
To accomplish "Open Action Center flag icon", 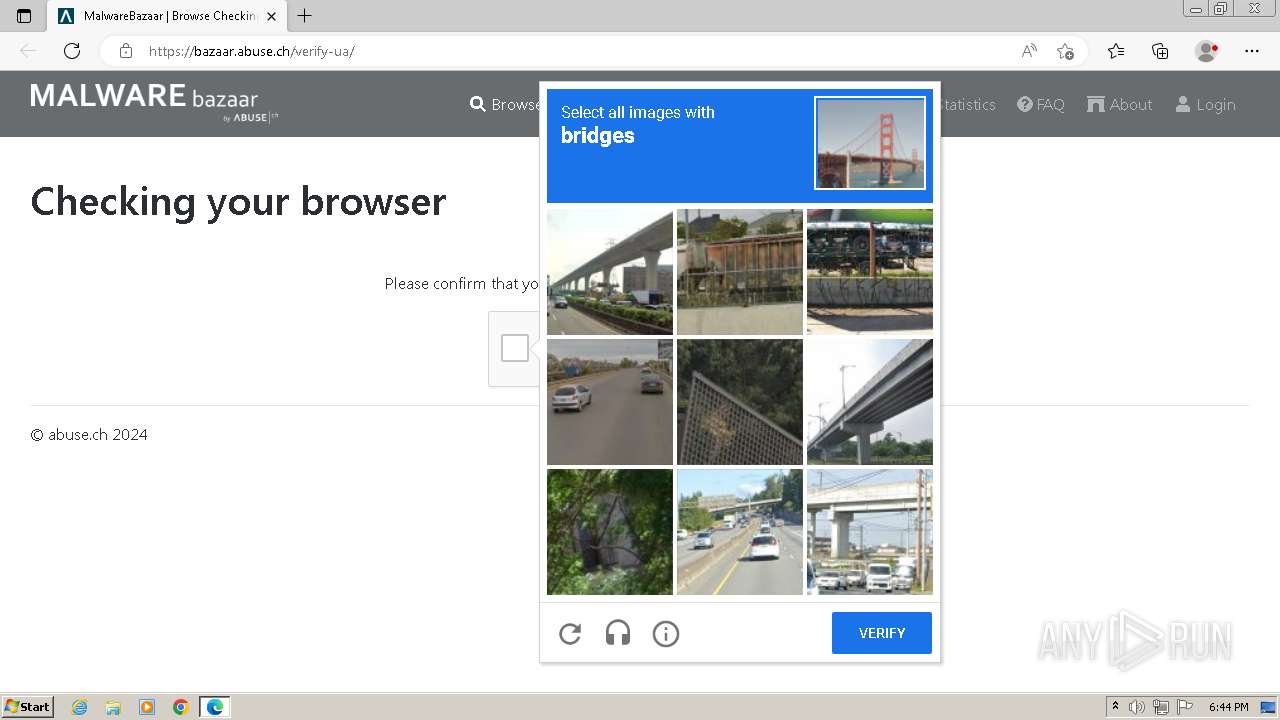I will (1185, 707).
